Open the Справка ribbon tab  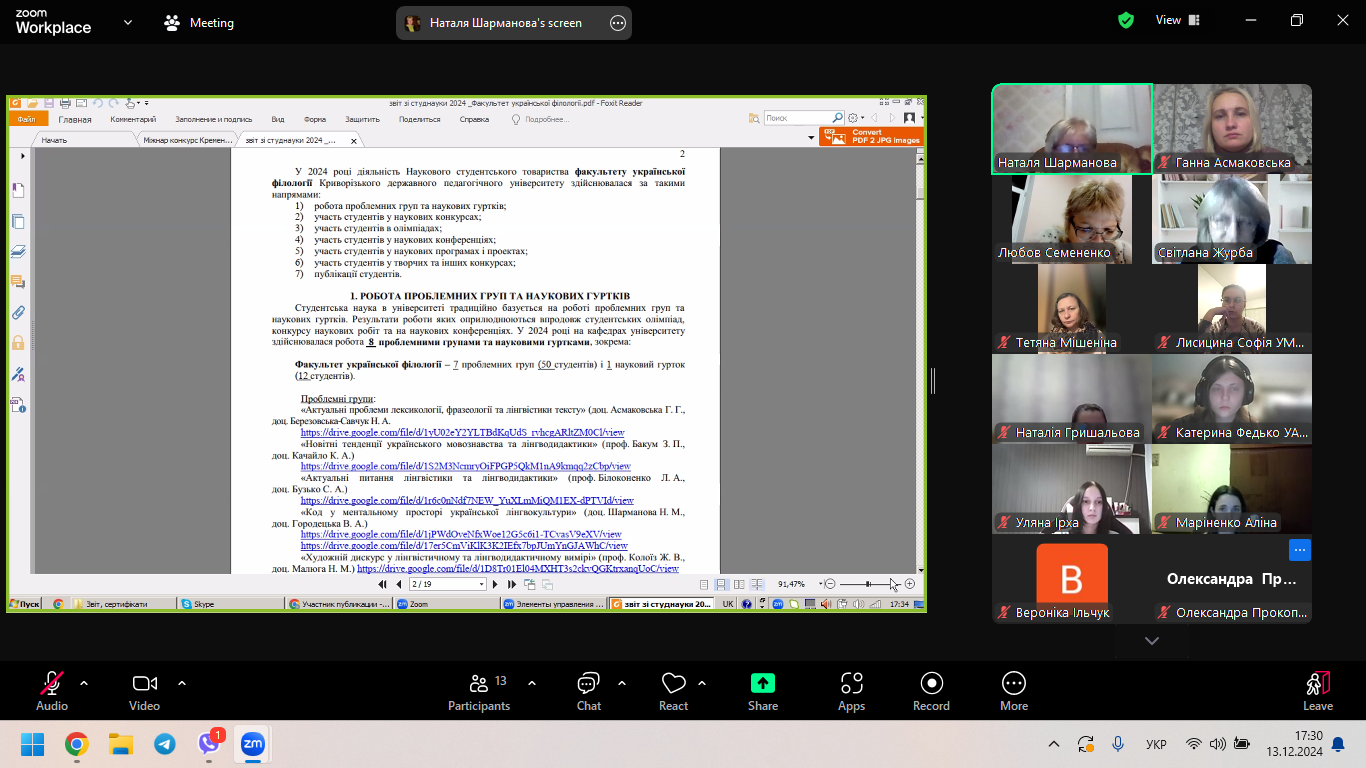point(474,119)
